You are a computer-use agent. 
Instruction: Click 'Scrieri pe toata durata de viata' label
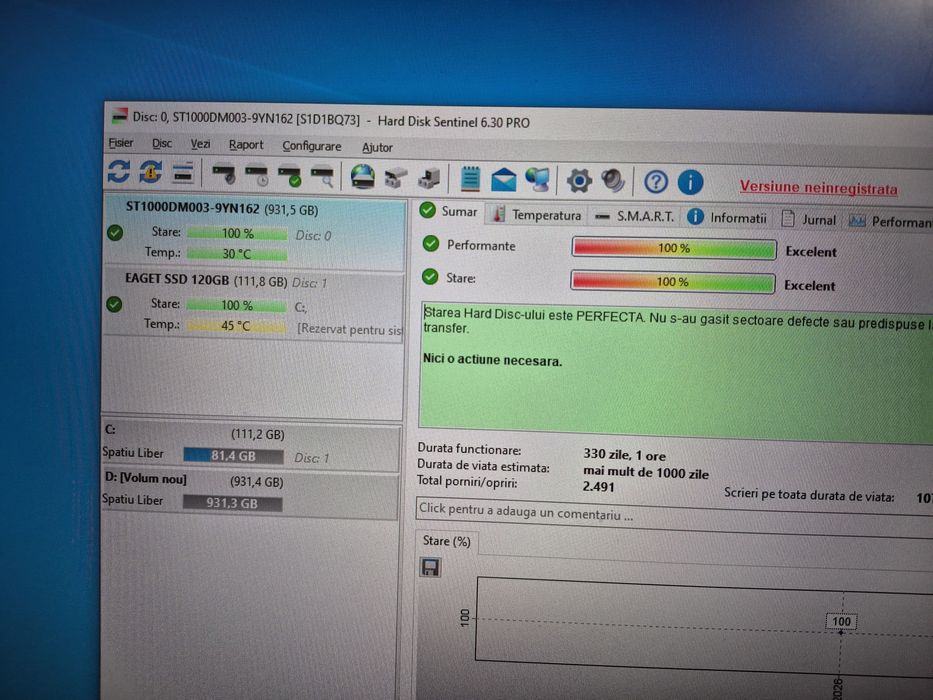(809, 495)
